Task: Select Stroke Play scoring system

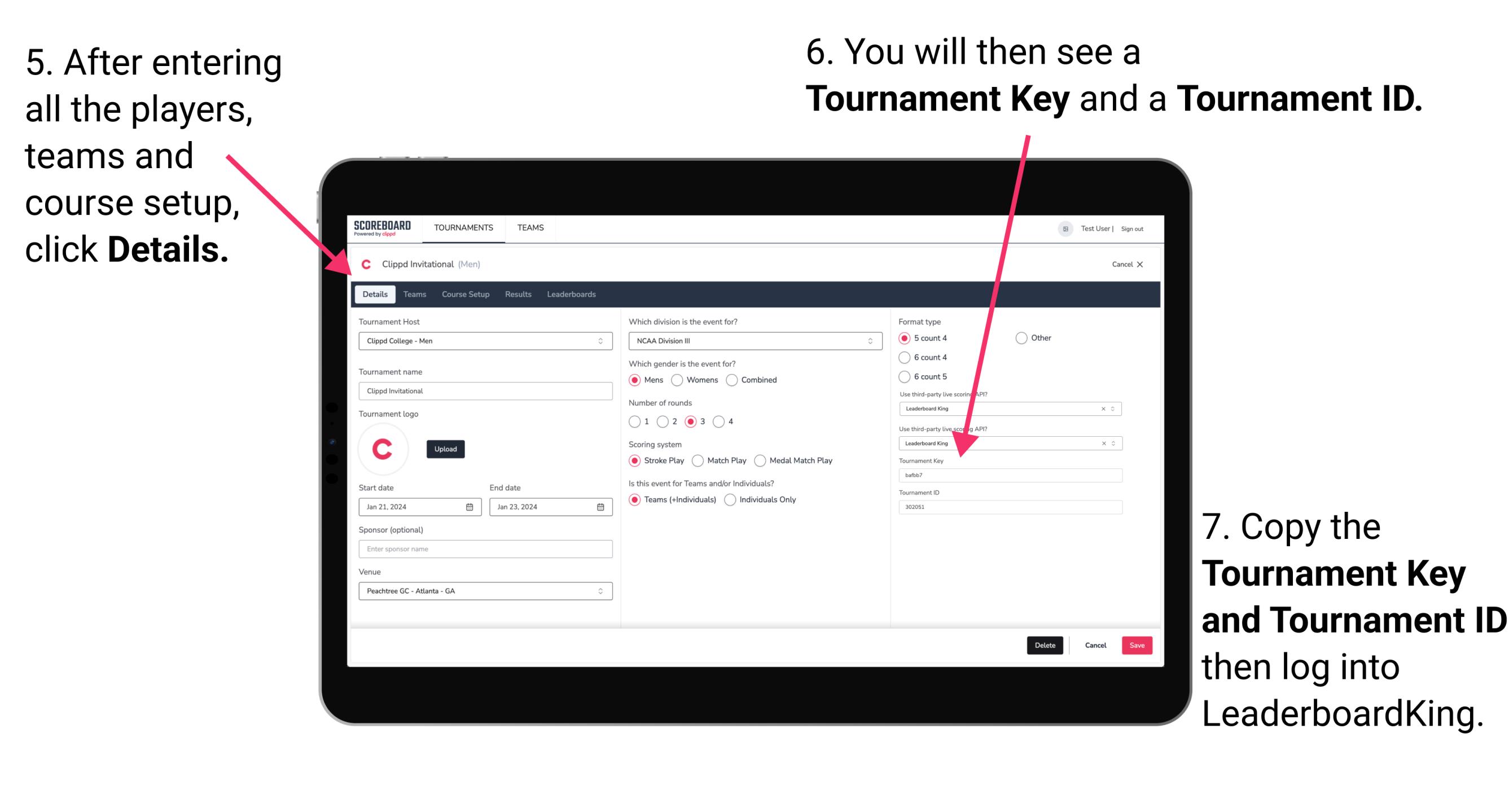Action: pyautogui.click(x=636, y=460)
